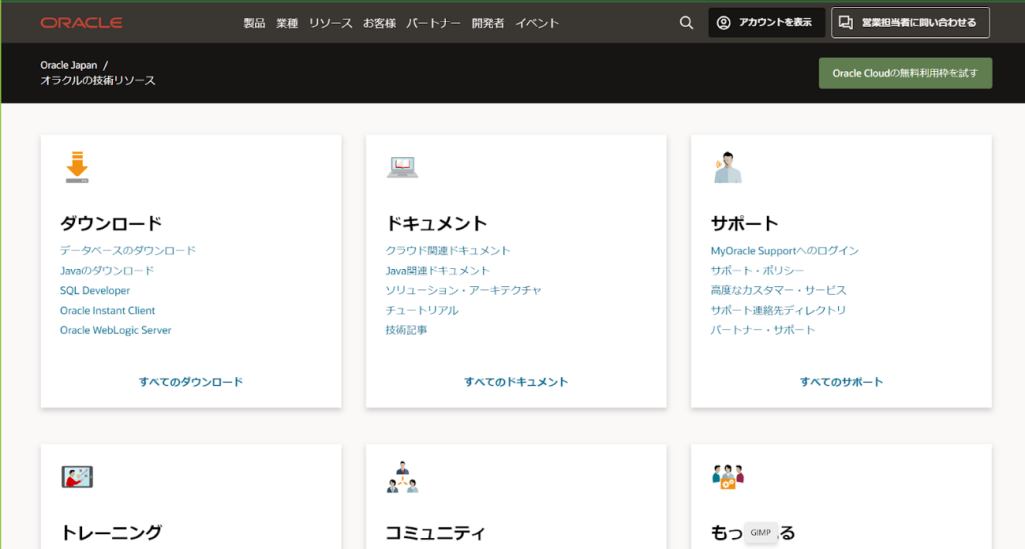The height and width of the screenshot is (549, 1025).
Task: Click the コミュニティ card heading
Action: [435, 533]
